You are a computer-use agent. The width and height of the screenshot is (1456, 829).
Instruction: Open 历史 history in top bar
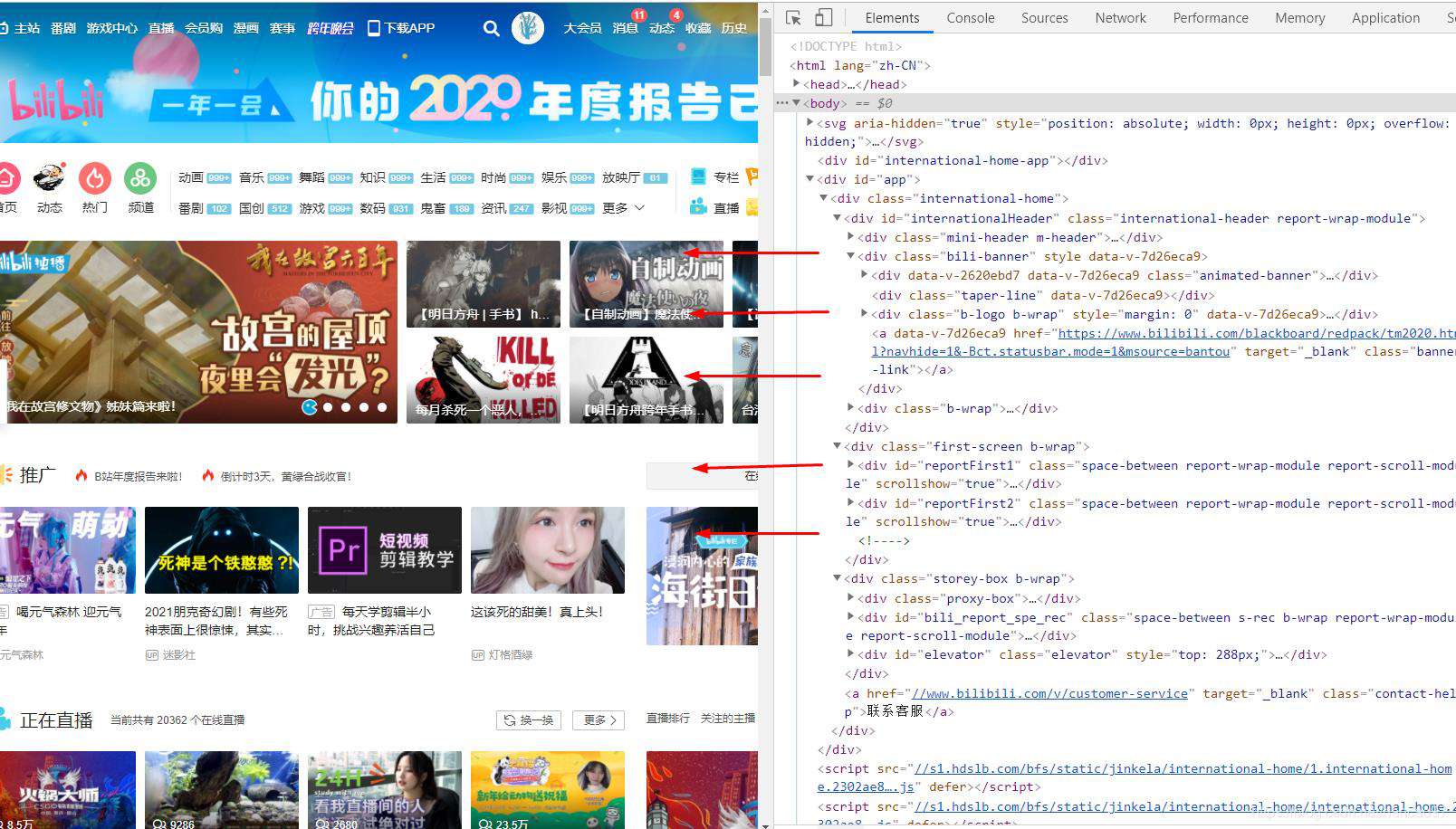(x=734, y=28)
